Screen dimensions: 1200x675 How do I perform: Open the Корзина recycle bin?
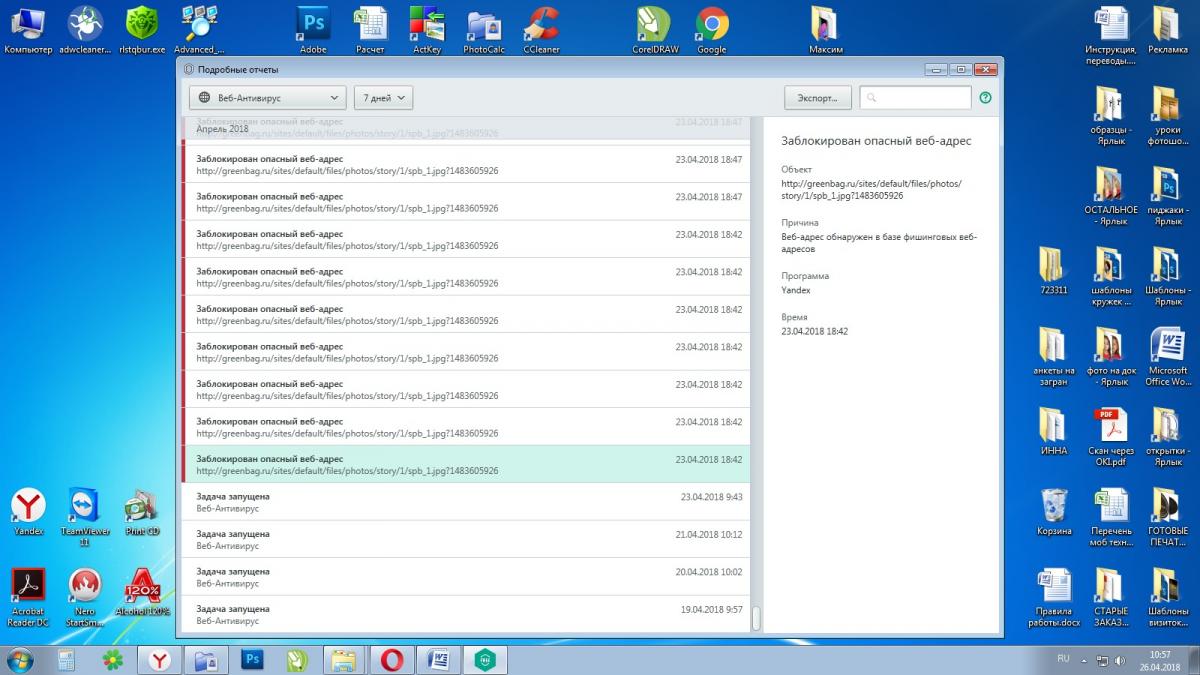click(1054, 508)
